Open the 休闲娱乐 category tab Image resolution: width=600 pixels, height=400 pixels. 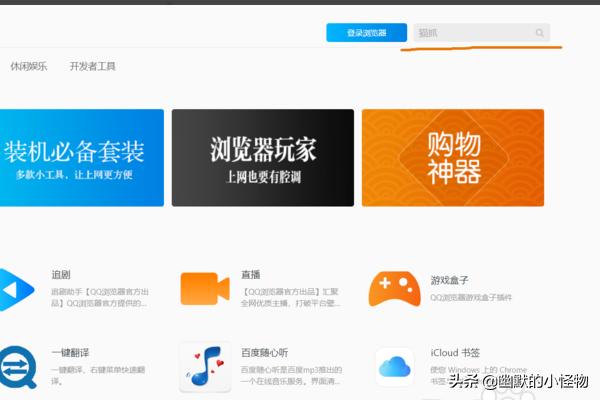[29, 66]
